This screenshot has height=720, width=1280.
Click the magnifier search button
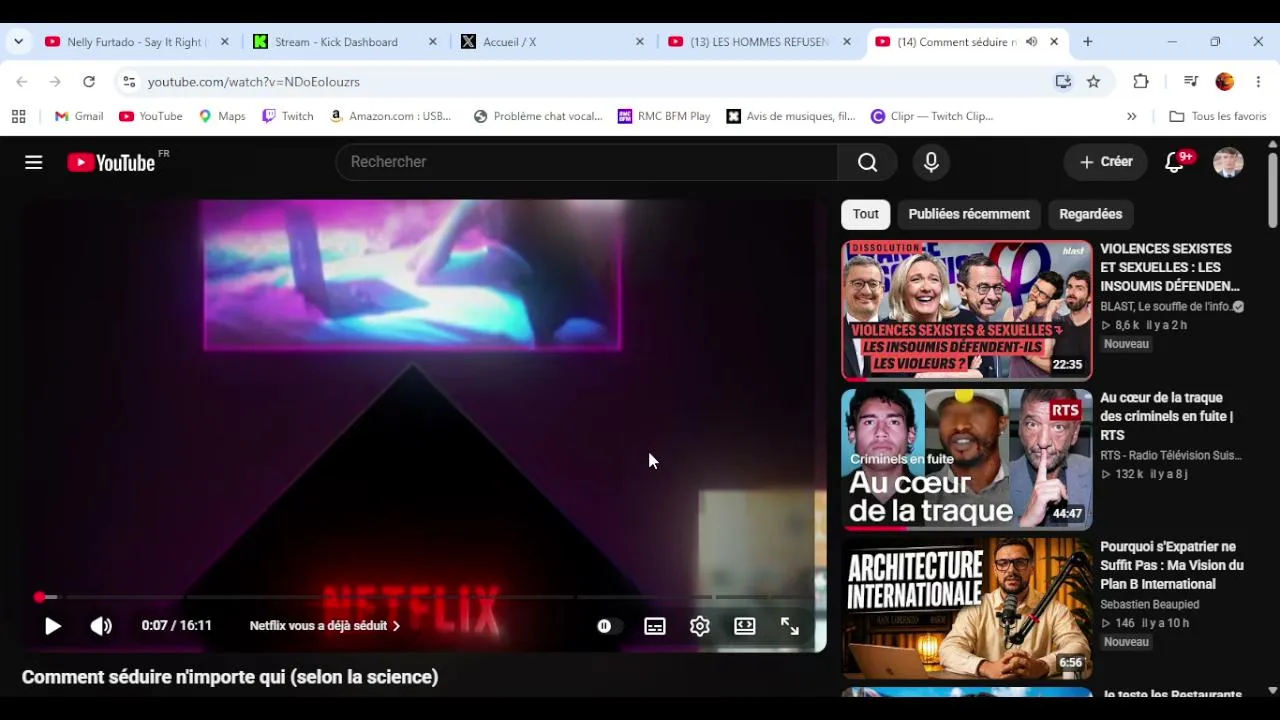867,162
